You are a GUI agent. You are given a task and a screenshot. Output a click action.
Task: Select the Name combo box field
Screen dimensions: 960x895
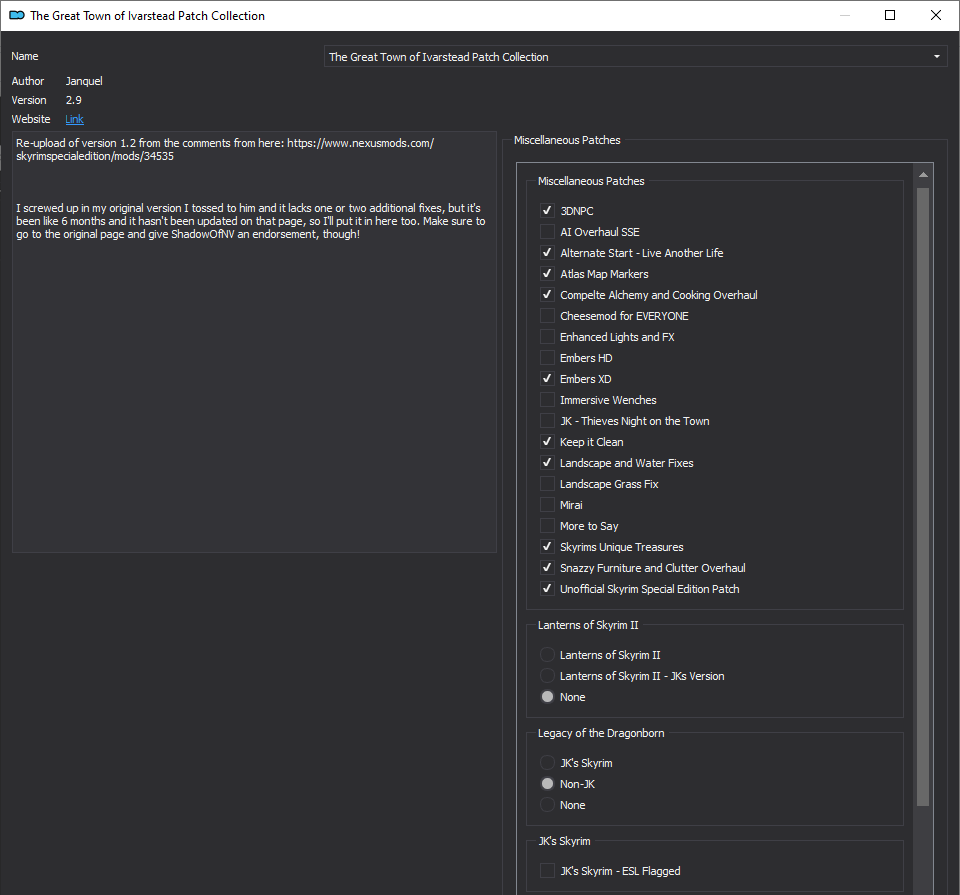point(636,56)
